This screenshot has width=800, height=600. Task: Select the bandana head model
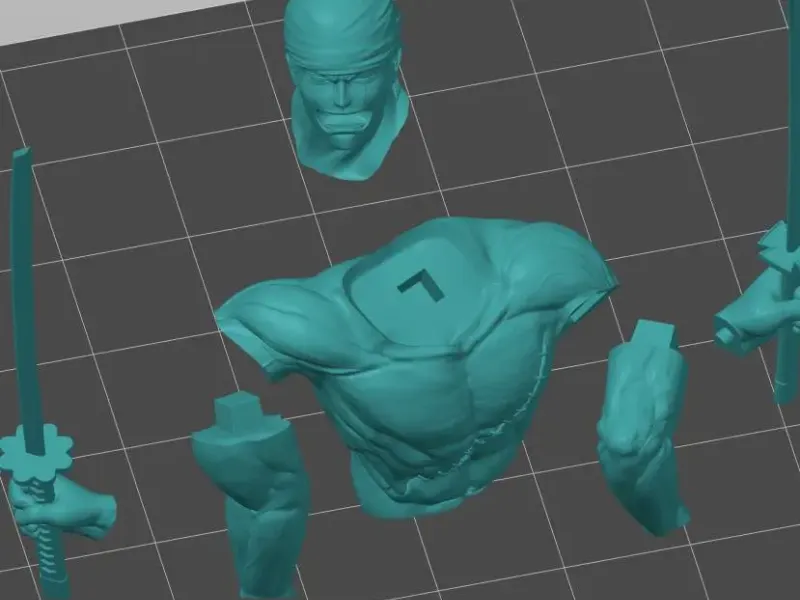point(346,89)
